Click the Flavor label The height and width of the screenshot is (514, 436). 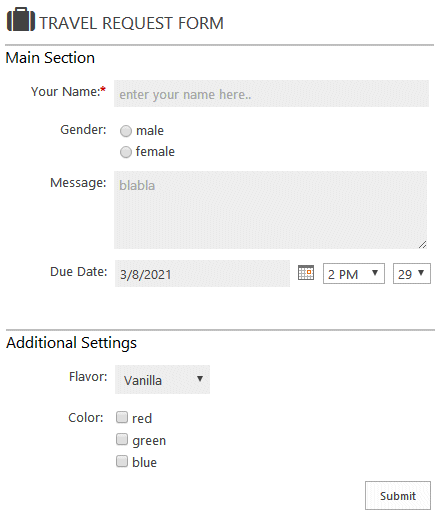[88, 377]
